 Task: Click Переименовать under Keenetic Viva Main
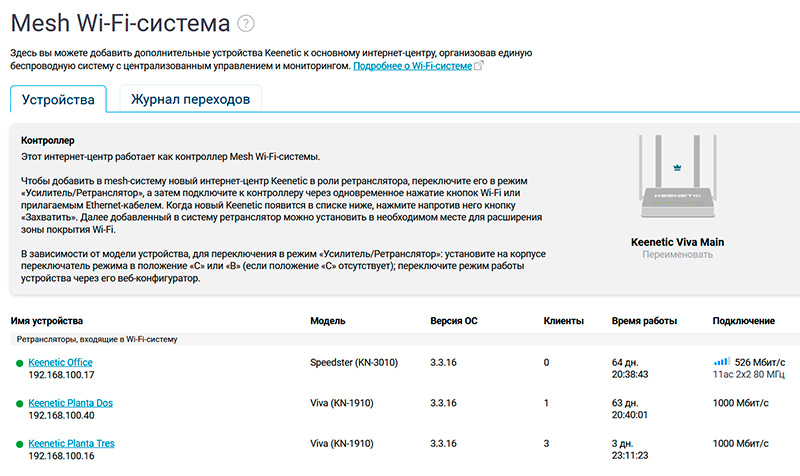click(677, 255)
